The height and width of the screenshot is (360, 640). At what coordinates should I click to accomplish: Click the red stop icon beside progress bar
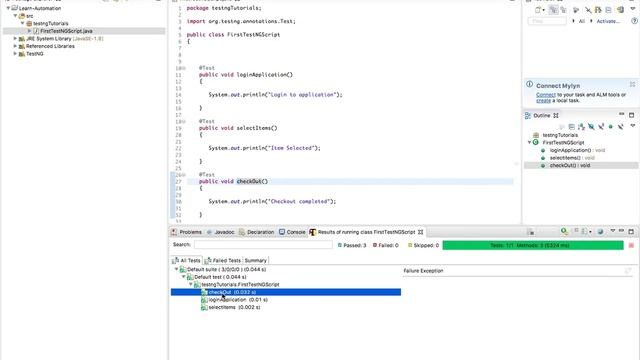[x=631, y=245]
